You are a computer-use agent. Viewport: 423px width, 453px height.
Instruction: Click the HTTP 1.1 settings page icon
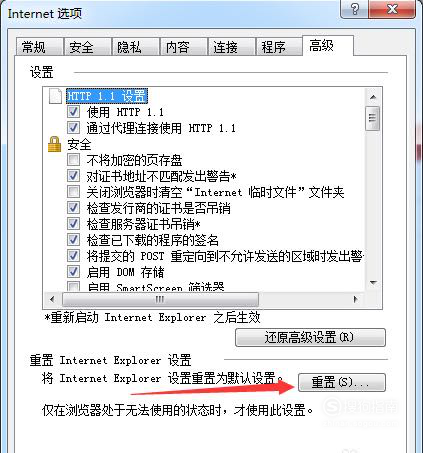click(55, 96)
